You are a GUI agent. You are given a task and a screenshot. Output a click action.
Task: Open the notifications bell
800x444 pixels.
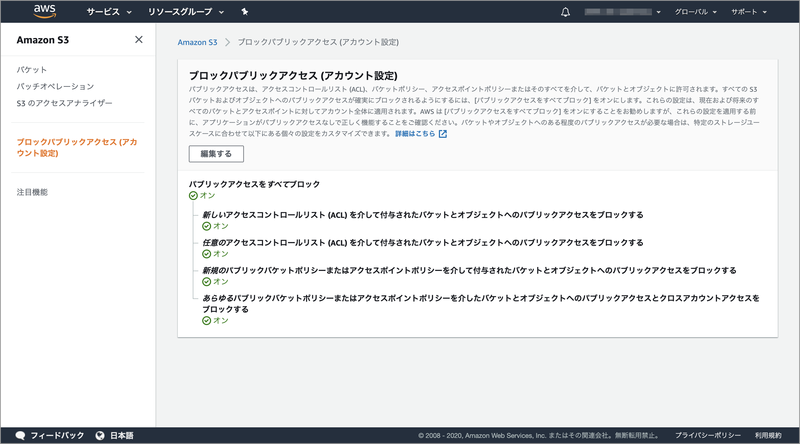565,12
